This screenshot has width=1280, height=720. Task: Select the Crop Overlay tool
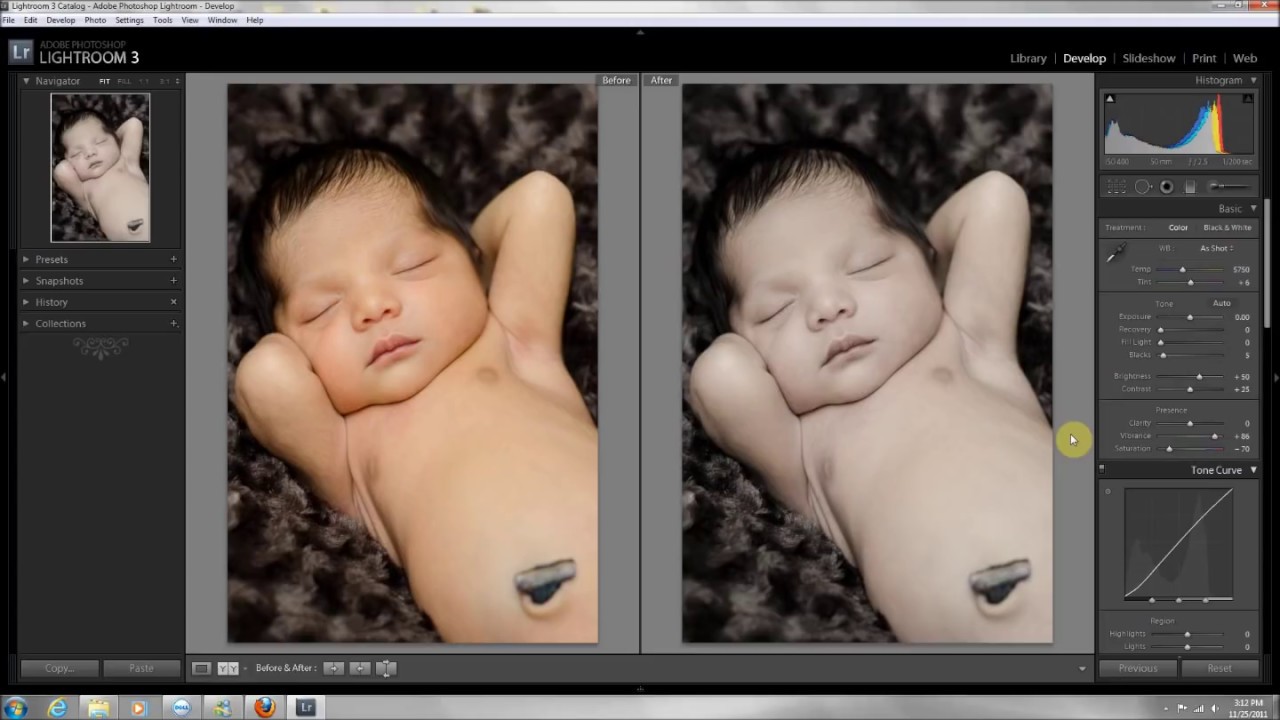point(1117,187)
